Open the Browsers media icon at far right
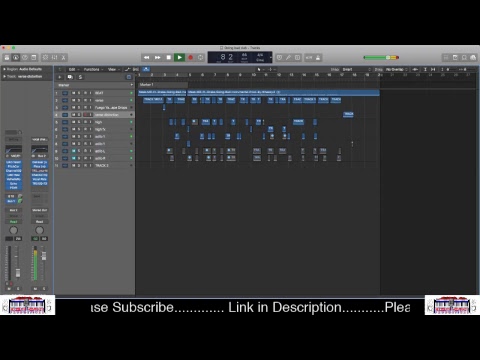The height and width of the screenshot is (360, 480). coord(473,58)
